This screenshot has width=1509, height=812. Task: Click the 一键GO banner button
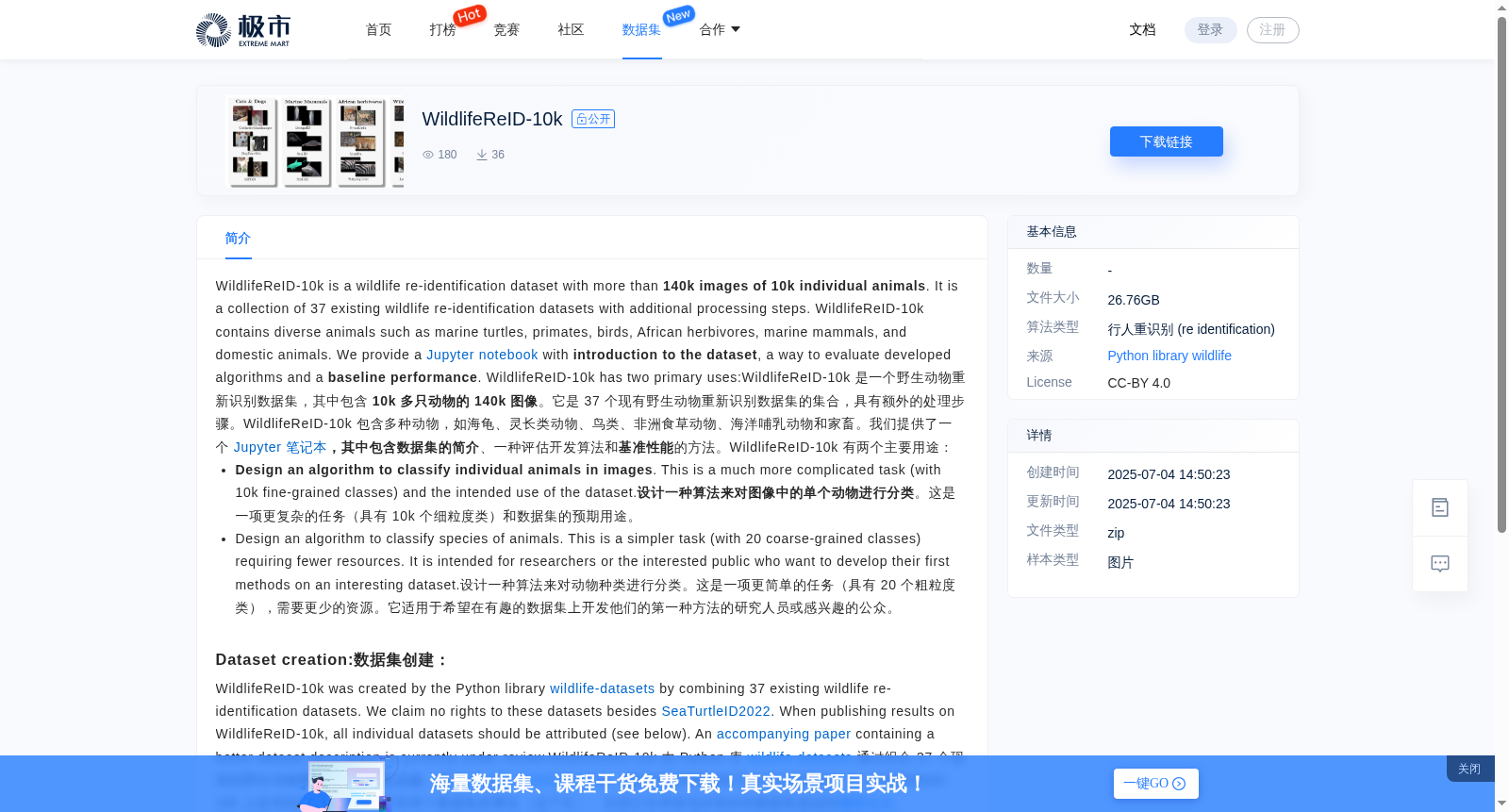pyautogui.click(x=1155, y=784)
